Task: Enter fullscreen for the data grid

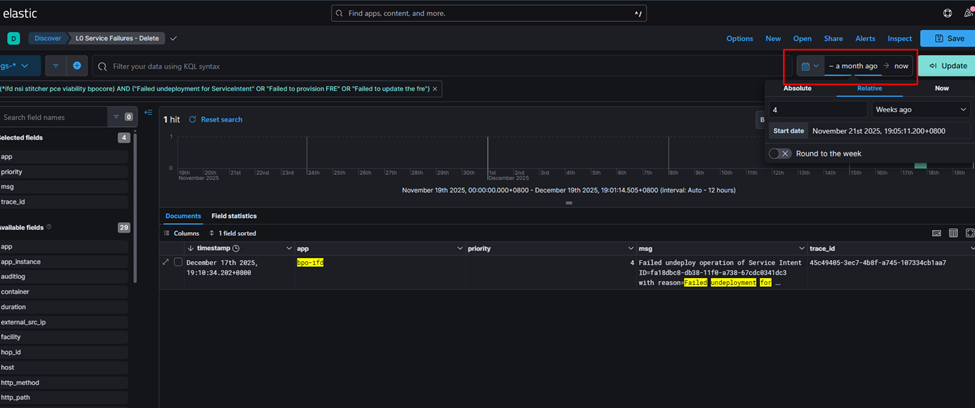Action: pyautogui.click(x=969, y=233)
